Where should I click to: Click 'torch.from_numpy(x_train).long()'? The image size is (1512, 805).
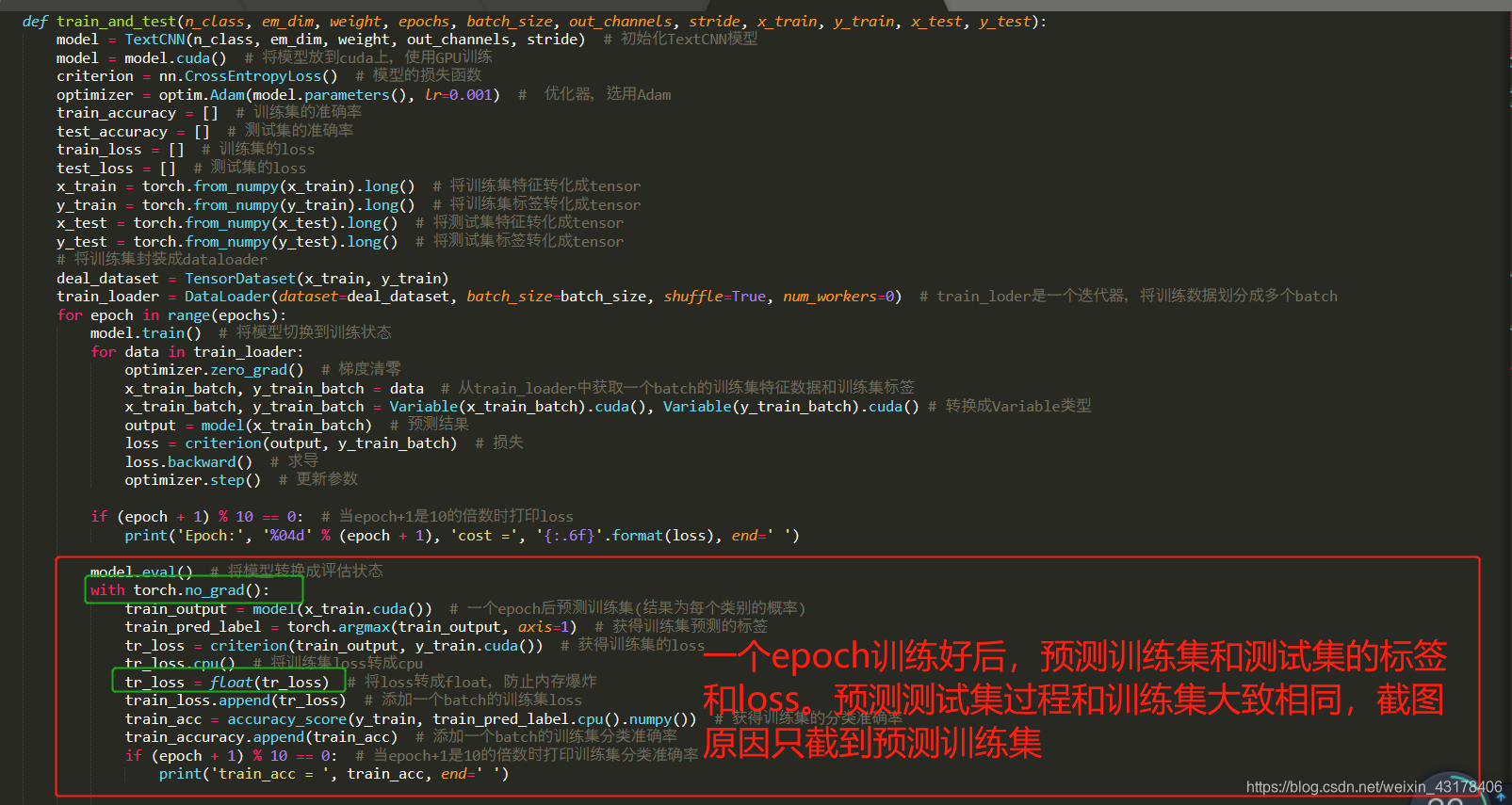(278, 186)
